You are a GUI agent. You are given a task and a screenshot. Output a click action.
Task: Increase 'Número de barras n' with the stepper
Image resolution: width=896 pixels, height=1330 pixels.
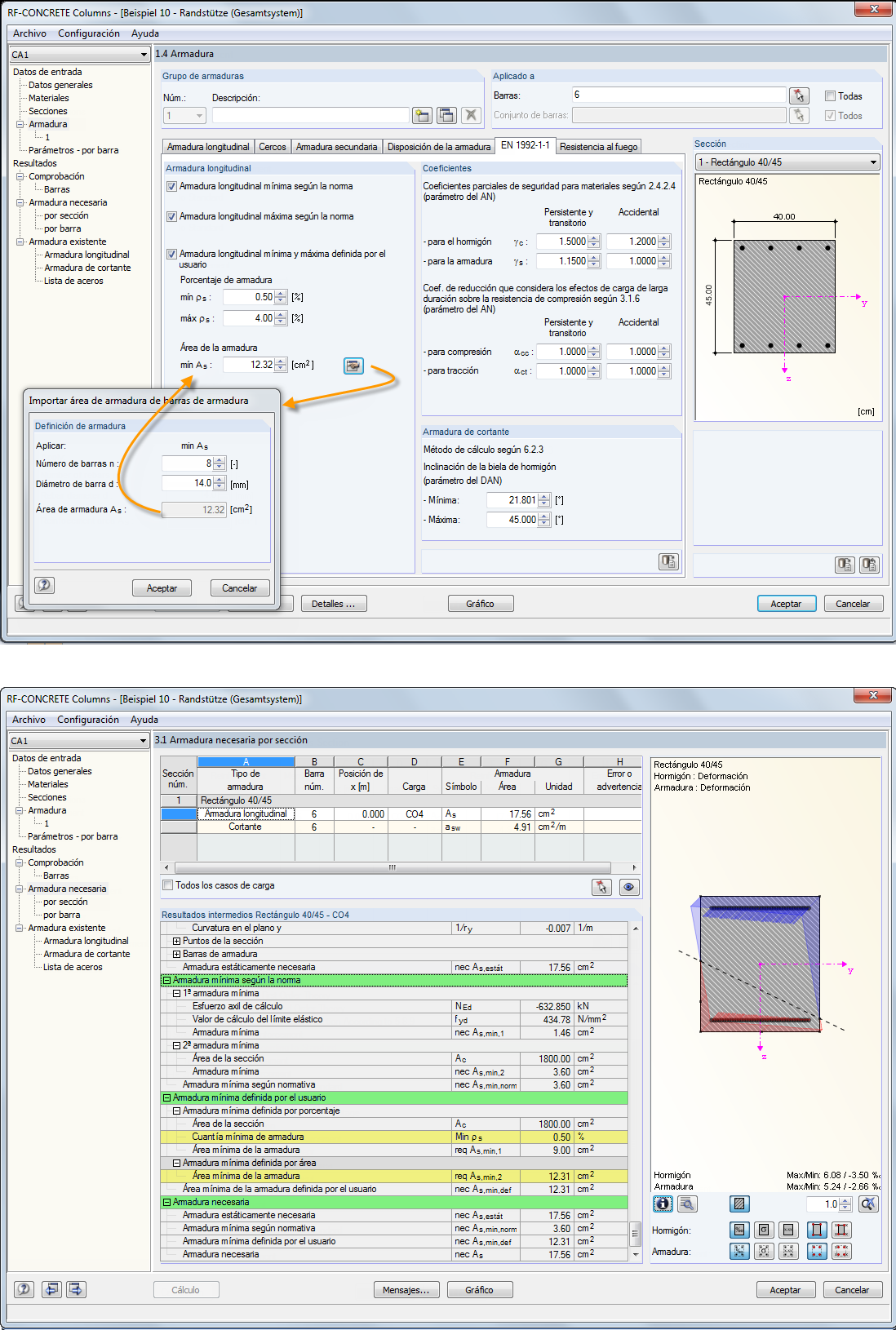[220, 460]
